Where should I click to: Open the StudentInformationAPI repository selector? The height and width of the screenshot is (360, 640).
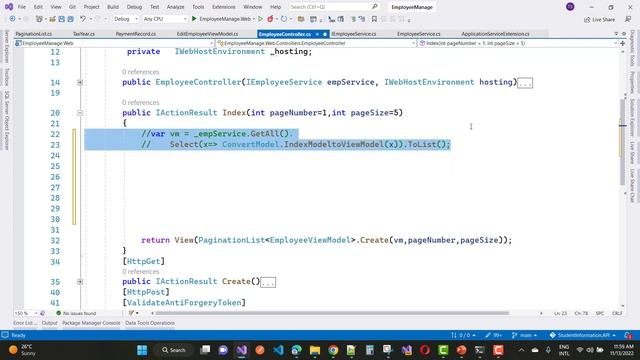[582, 335]
